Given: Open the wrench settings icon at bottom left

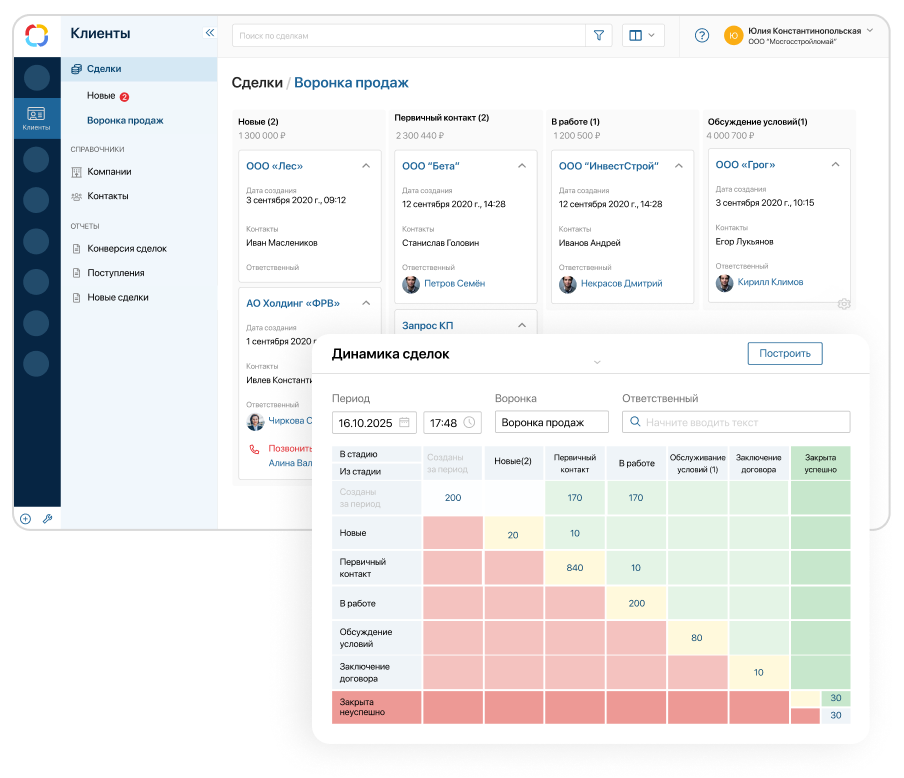Looking at the screenshot, I should [47, 519].
